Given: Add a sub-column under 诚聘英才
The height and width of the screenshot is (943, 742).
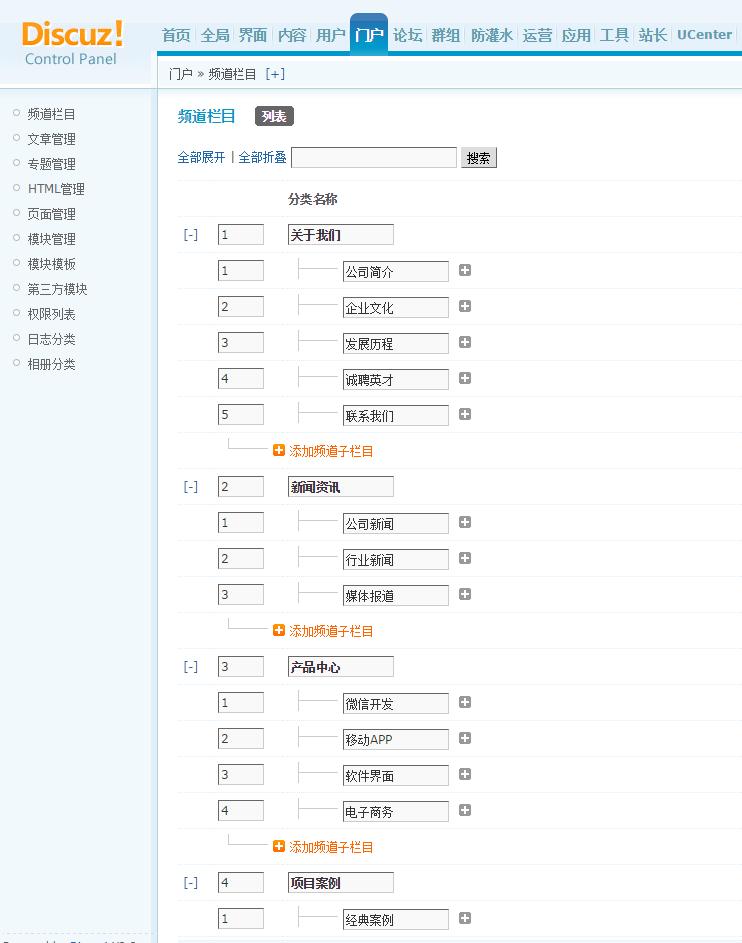Looking at the screenshot, I should tap(464, 378).
